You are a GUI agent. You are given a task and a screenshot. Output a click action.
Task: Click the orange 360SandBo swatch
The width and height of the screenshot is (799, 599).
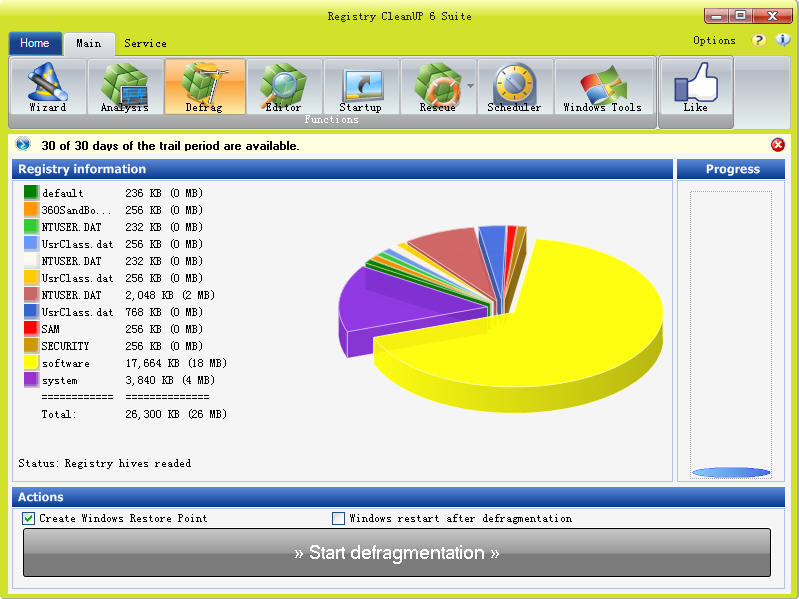[x=31, y=209]
